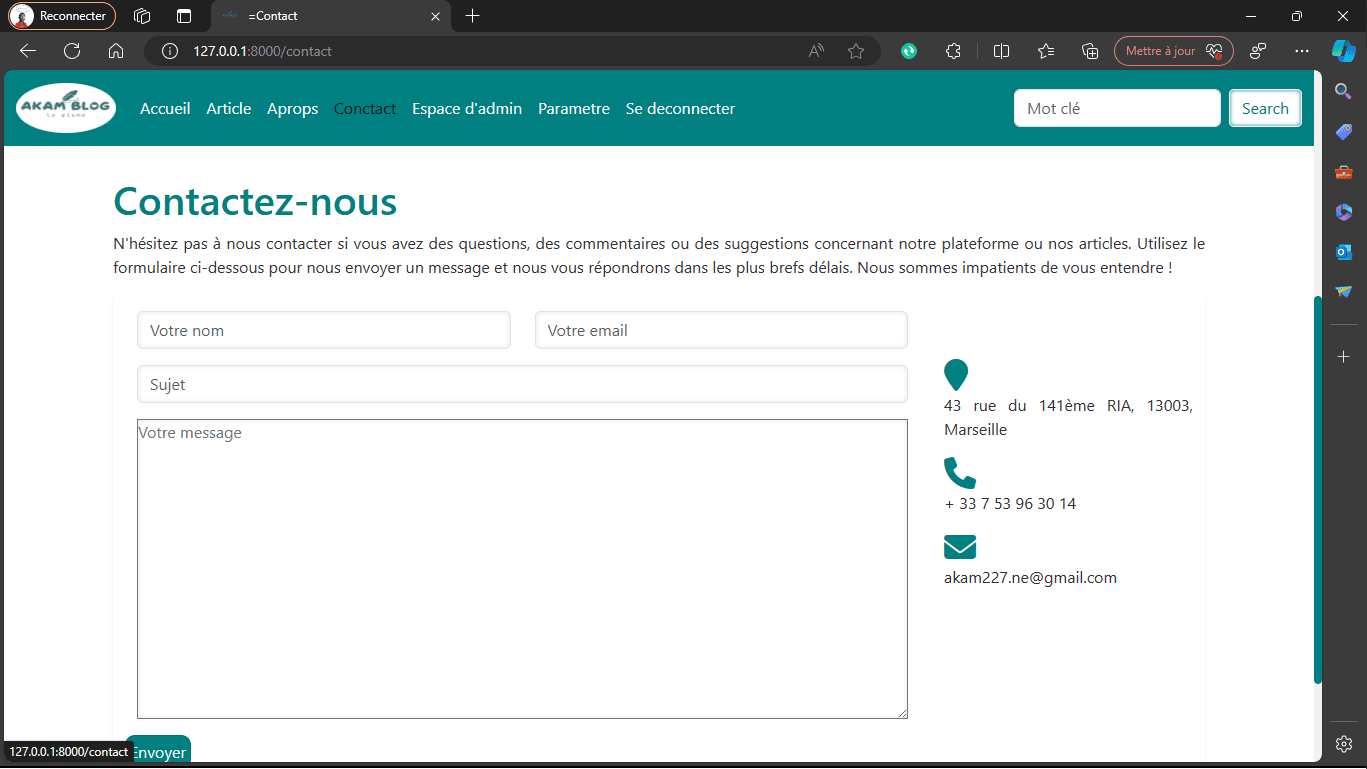Open the sidebar Shopping tag icon
The image size is (1367, 769).
[1344, 132]
